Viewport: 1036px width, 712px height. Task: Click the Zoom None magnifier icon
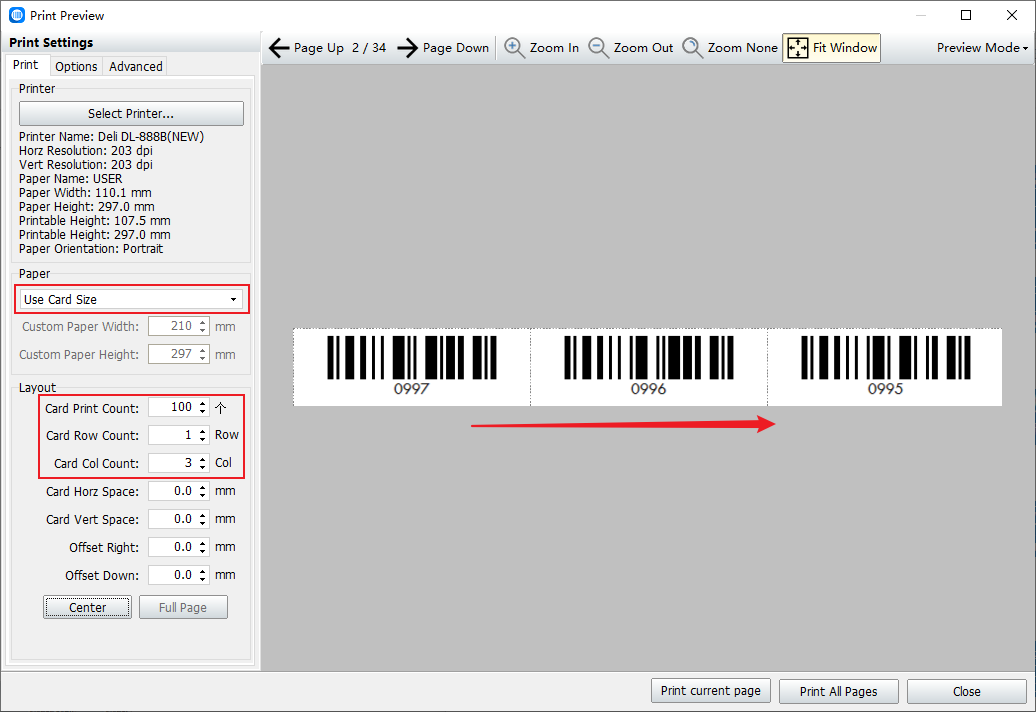click(x=692, y=48)
